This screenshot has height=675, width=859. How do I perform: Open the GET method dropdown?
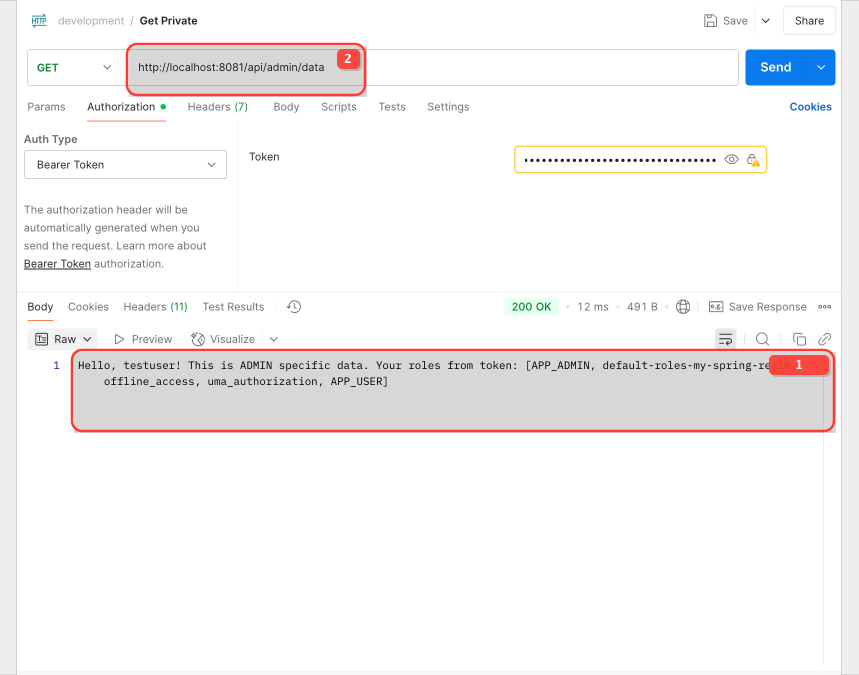[73, 67]
